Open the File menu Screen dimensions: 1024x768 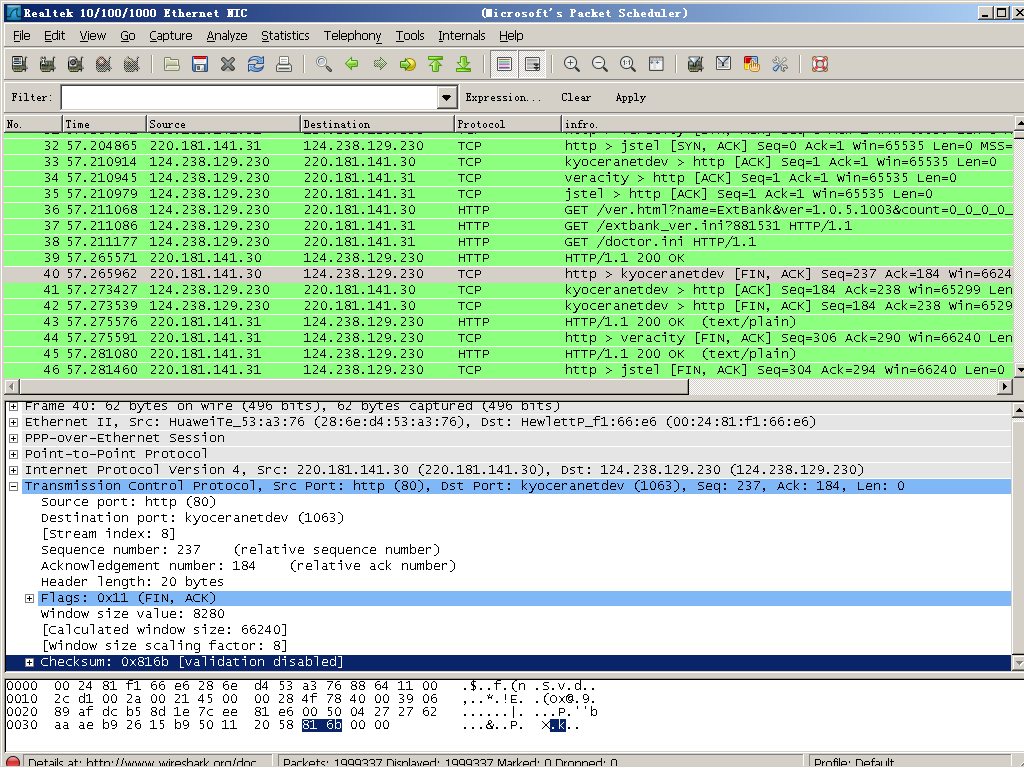click(x=22, y=36)
